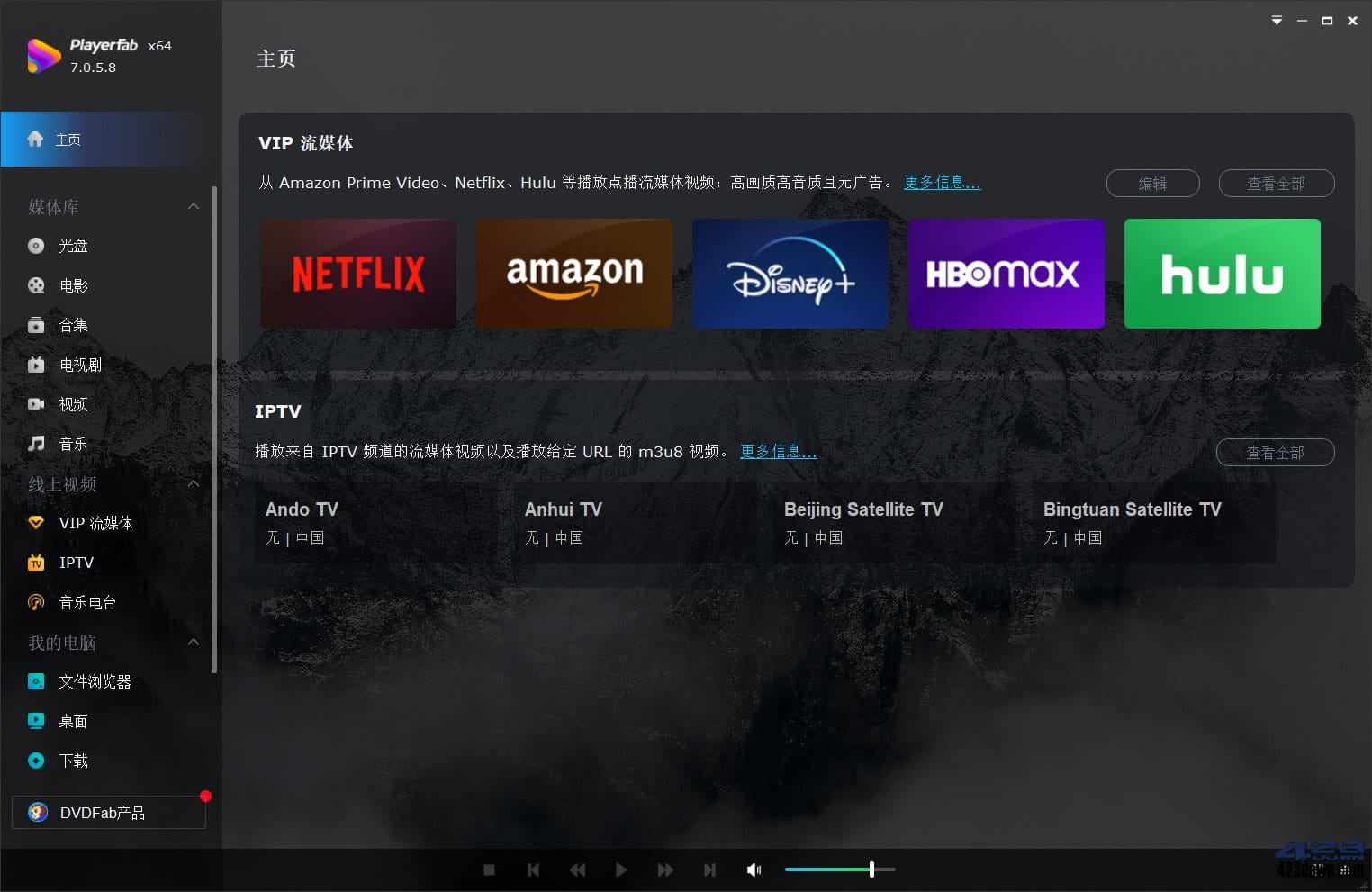
Task: Skip to previous track
Action: pyautogui.click(x=533, y=869)
